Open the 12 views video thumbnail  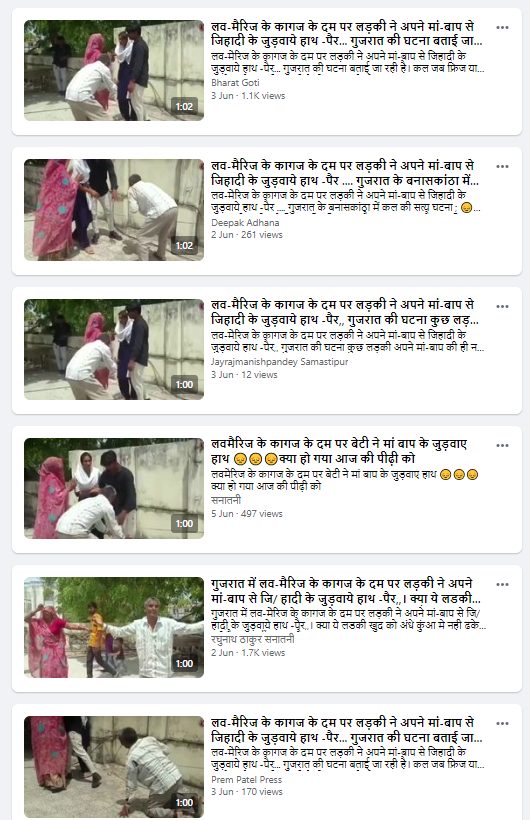114,349
